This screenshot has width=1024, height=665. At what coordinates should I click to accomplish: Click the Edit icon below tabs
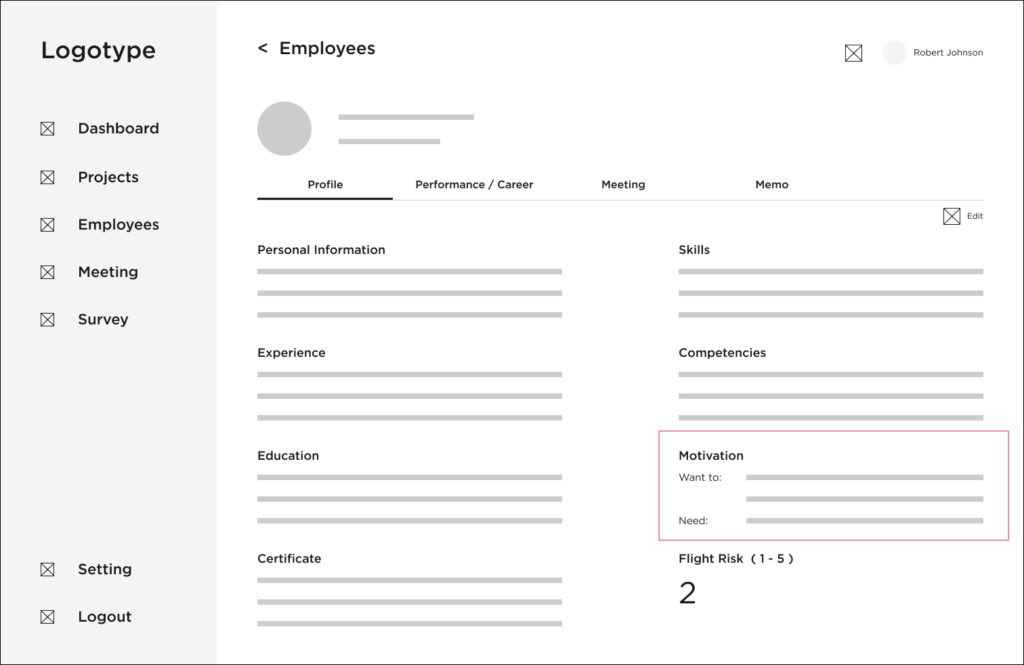point(951,216)
